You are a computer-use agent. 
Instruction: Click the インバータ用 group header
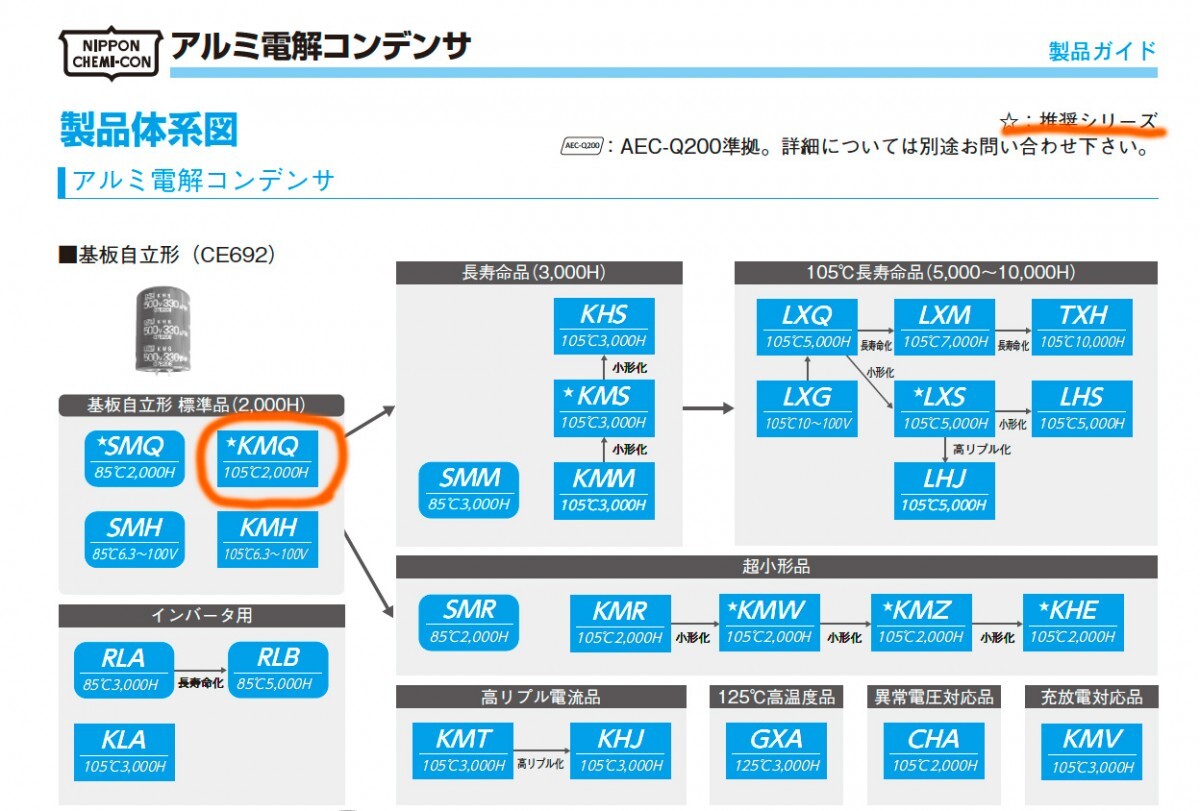tap(201, 615)
